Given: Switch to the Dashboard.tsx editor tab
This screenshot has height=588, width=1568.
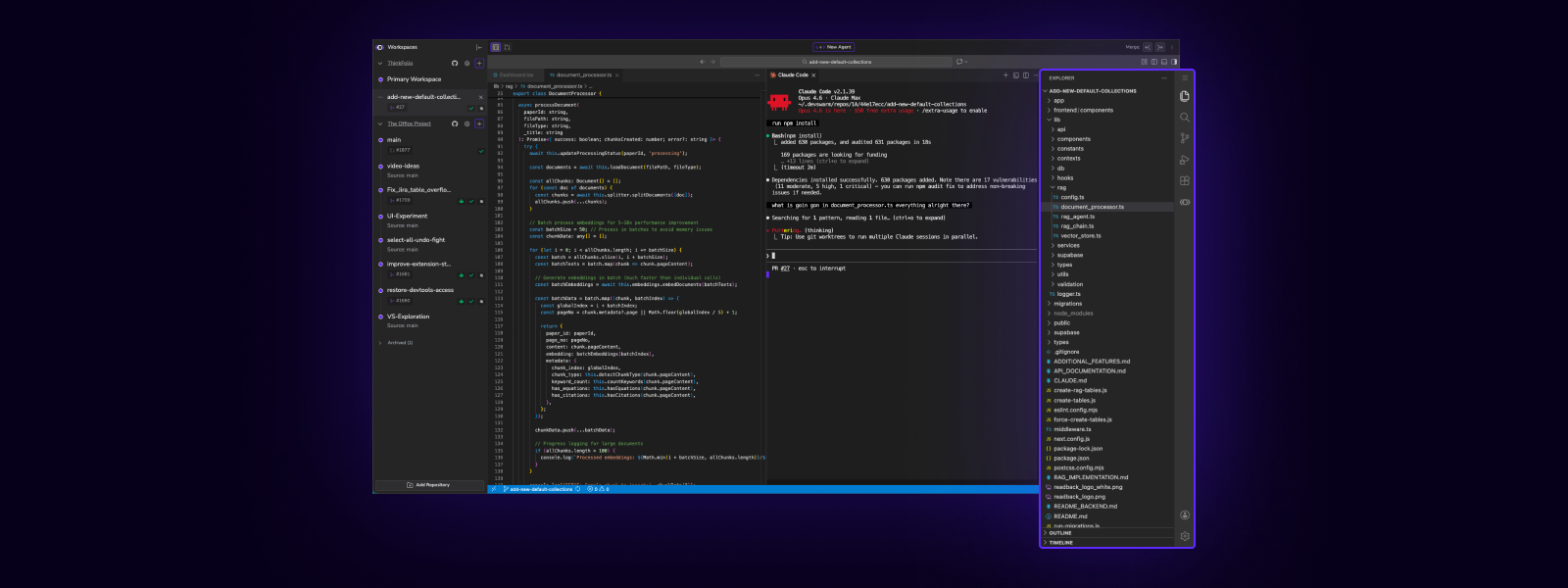Looking at the screenshot, I should (x=515, y=75).
